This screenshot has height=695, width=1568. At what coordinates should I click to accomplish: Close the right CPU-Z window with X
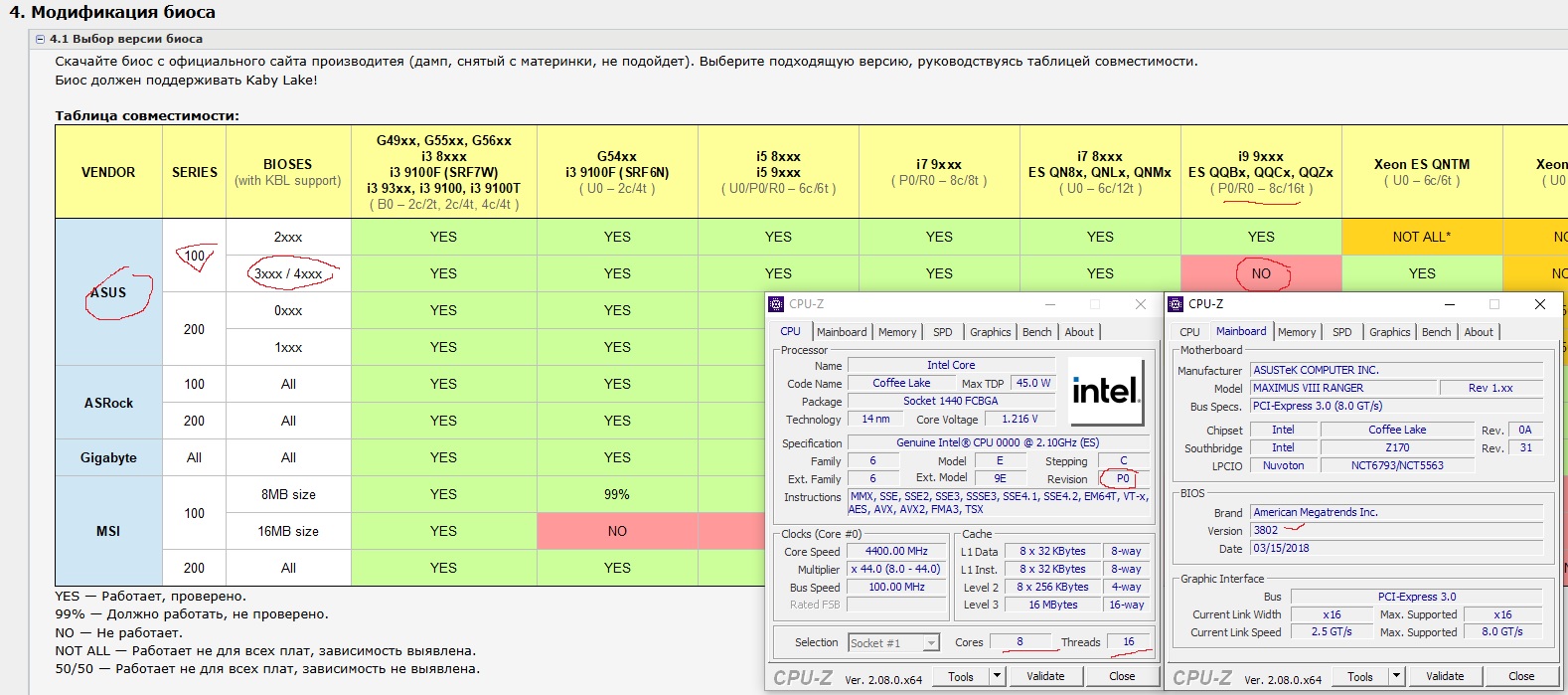[x=1540, y=304]
